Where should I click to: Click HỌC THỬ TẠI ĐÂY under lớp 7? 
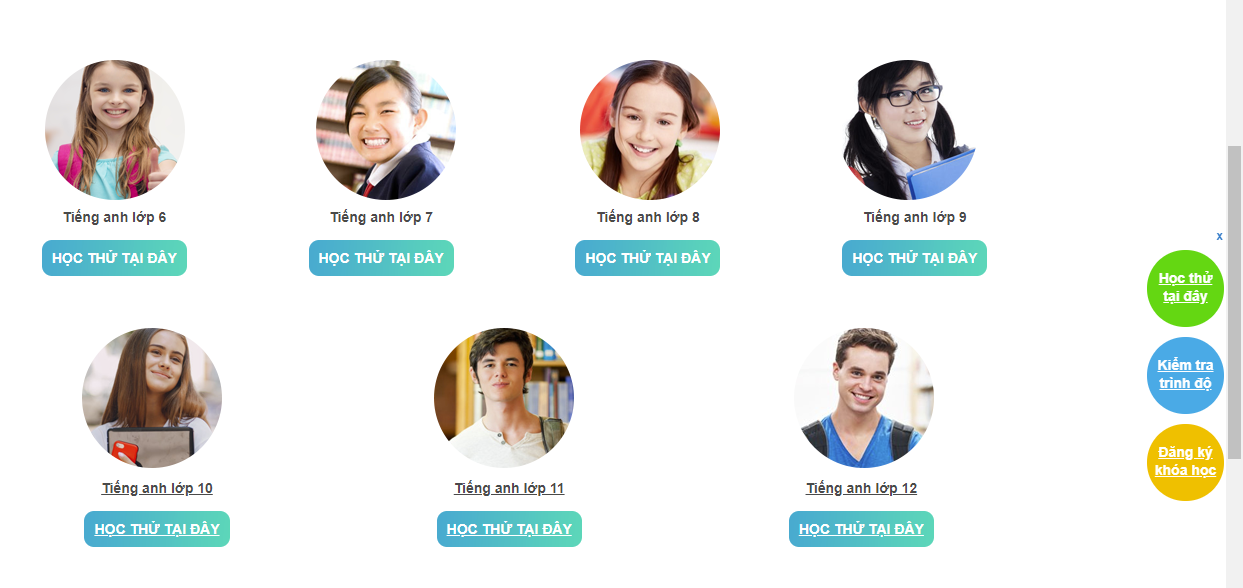click(381, 258)
